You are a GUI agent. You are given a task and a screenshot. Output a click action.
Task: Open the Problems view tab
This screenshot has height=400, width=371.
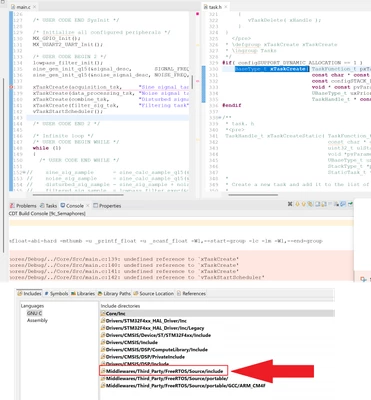(x=23, y=206)
